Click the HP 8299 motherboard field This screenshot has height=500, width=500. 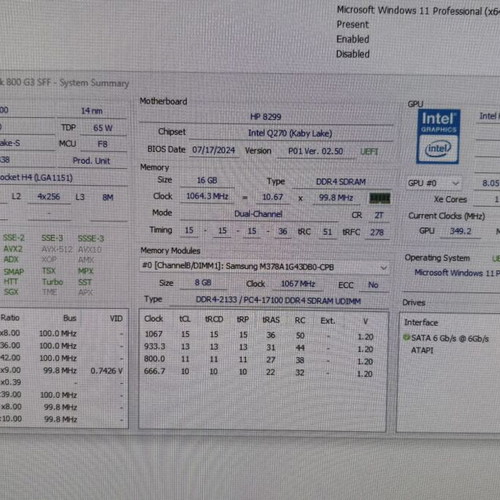coord(266,117)
